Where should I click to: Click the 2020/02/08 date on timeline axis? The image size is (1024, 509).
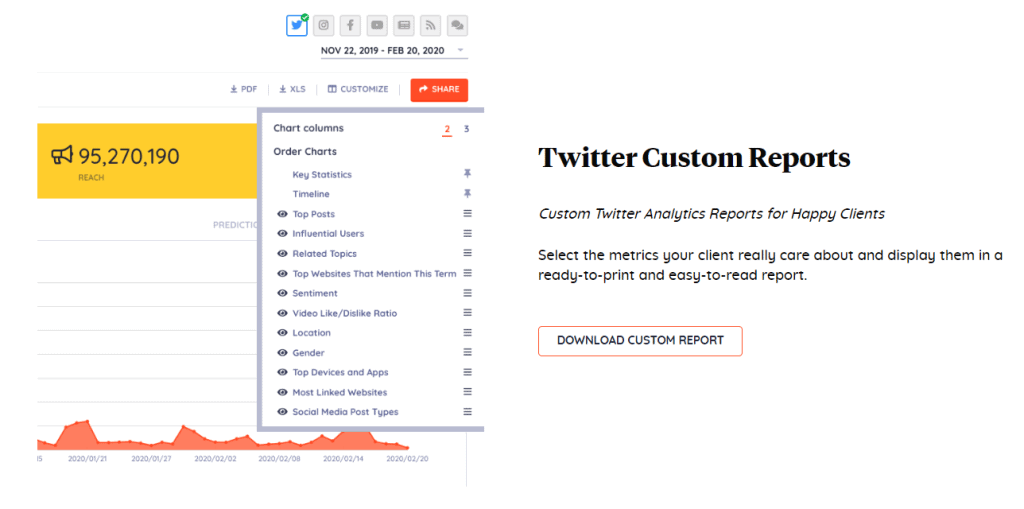(x=280, y=459)
